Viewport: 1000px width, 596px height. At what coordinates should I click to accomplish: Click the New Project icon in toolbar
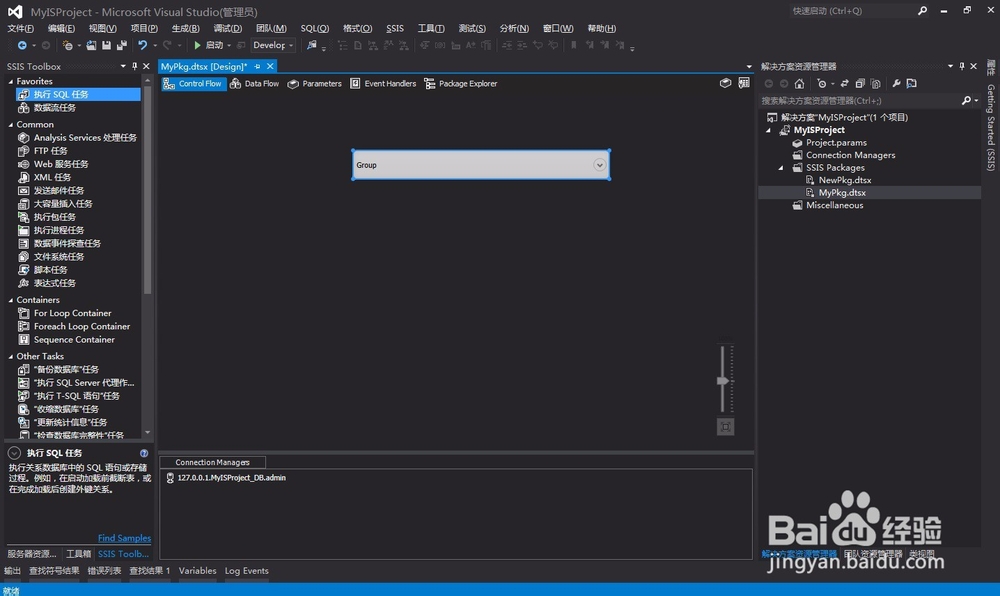pos(68,45)
